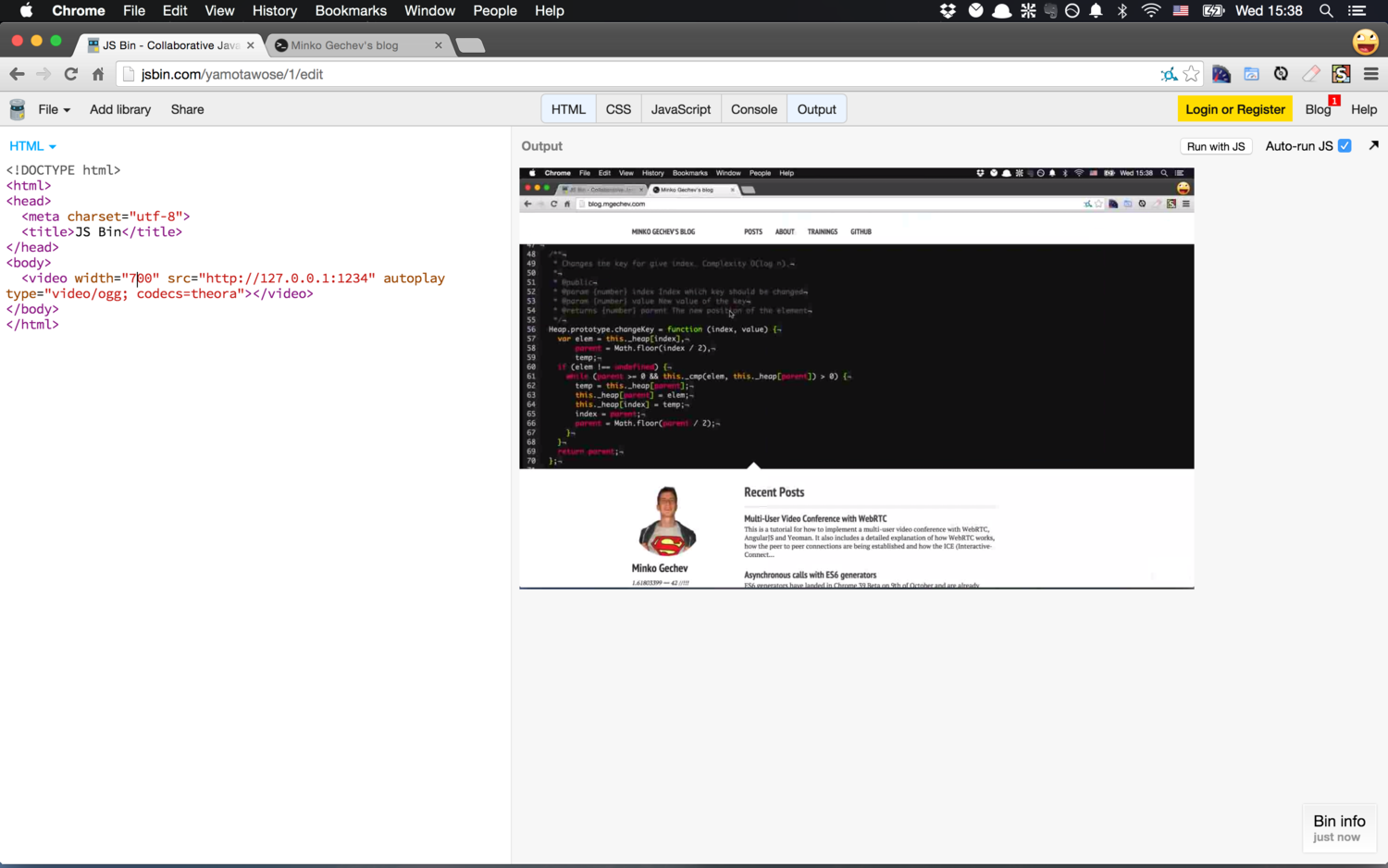The height and width of the screenshot is (868, 1388).
Task: Toggle the Console panel button
Action: [754, 109]
